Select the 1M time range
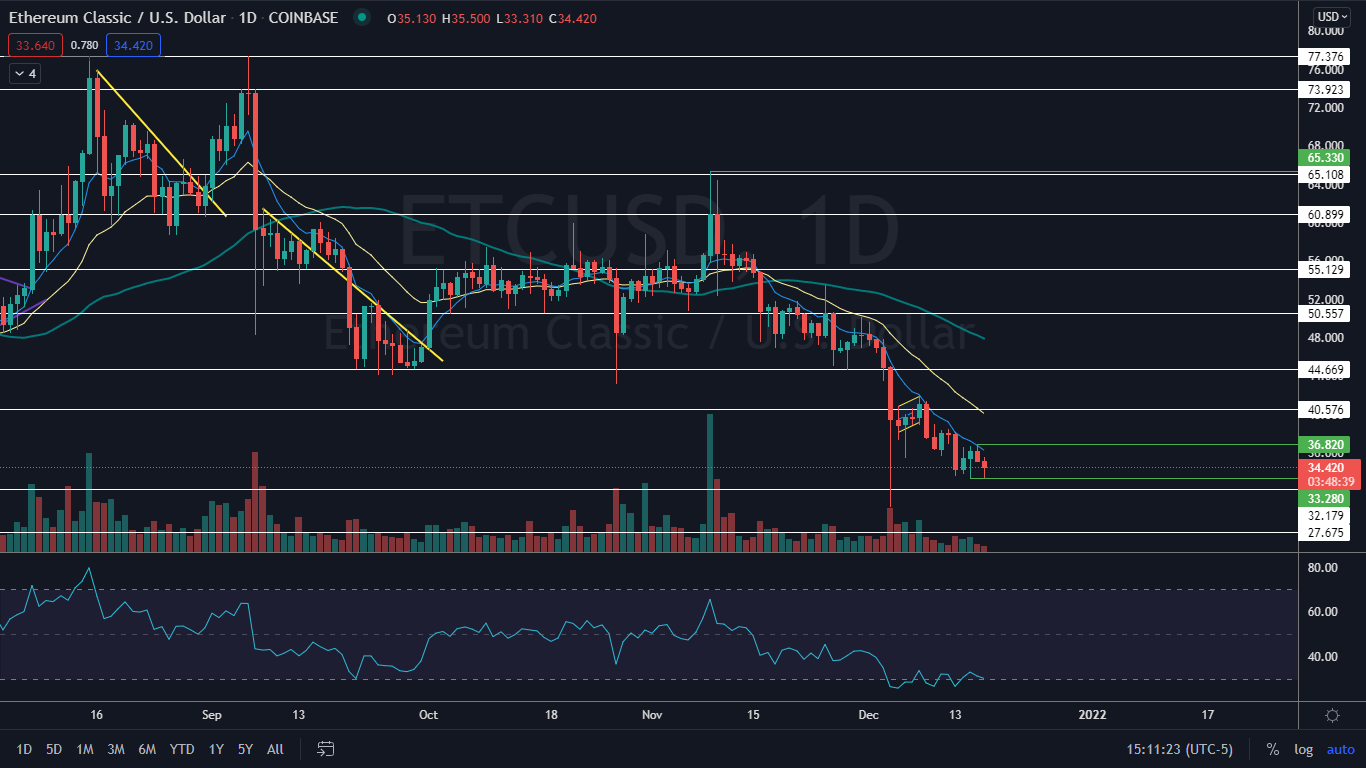The height and width of the screenshot is (768, 1366). 85,749
